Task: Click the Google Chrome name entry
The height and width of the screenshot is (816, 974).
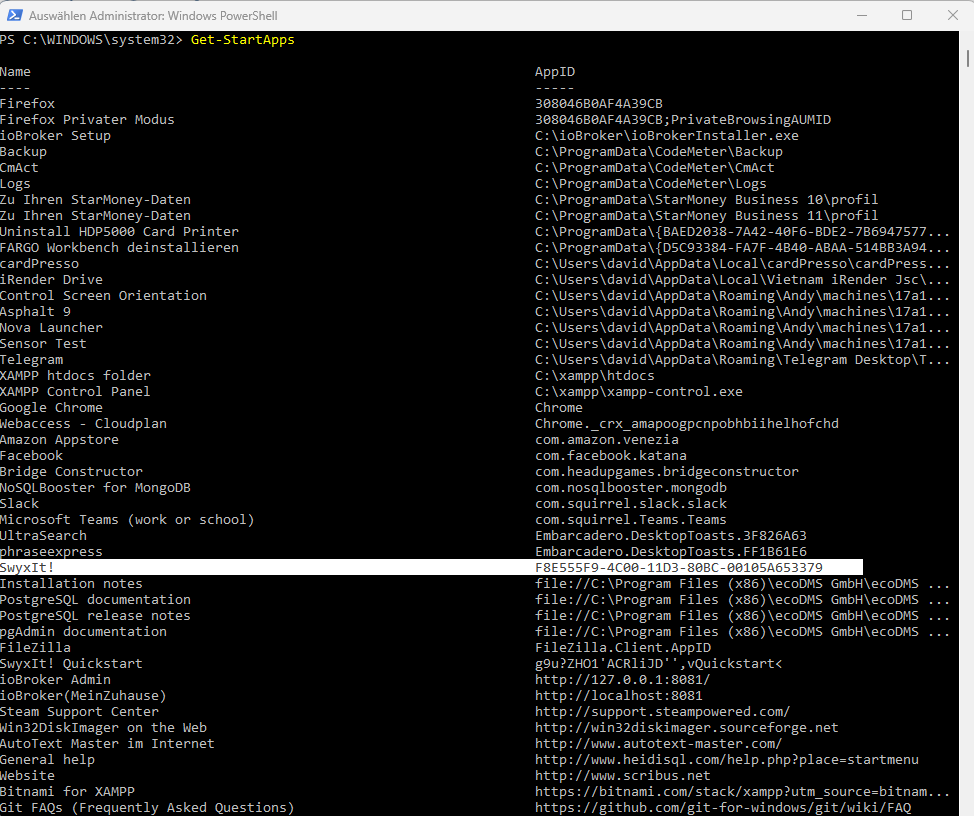Action: pos(51,407)
